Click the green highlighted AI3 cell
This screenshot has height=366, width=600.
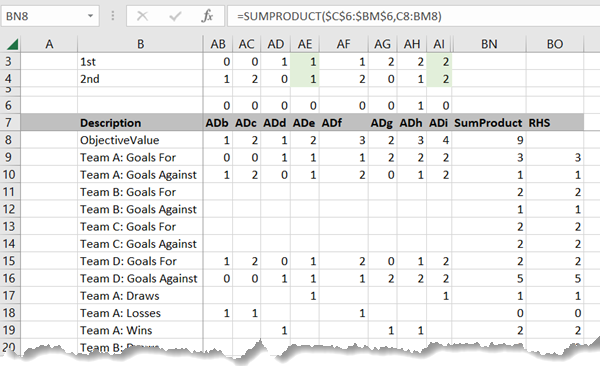point(439,62)
